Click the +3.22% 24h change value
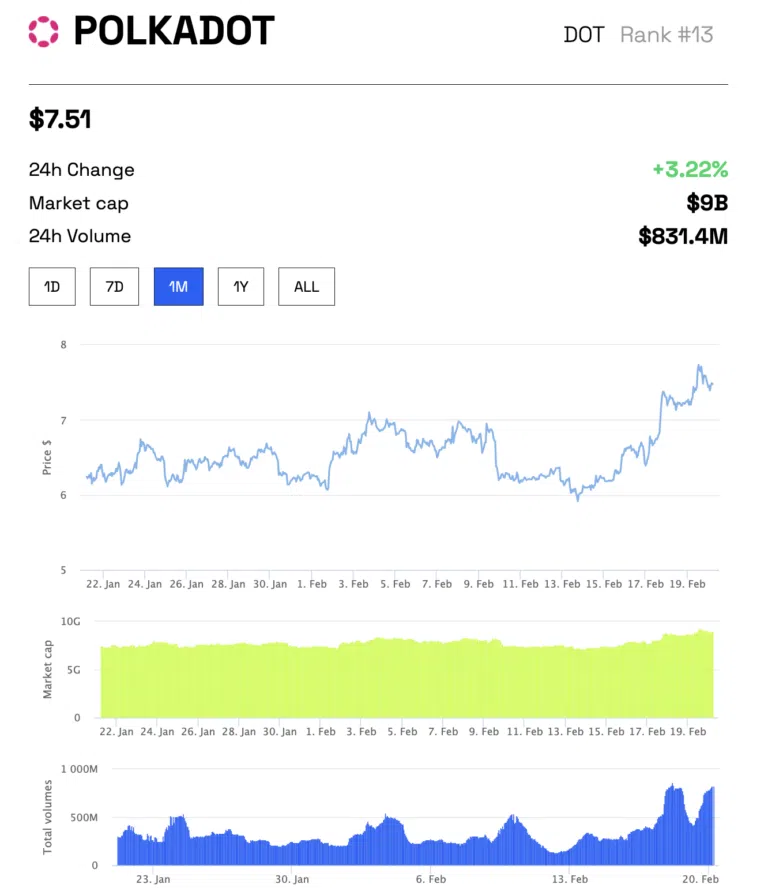The width and height of the screenshot is (768, 888). coord(690,169)
